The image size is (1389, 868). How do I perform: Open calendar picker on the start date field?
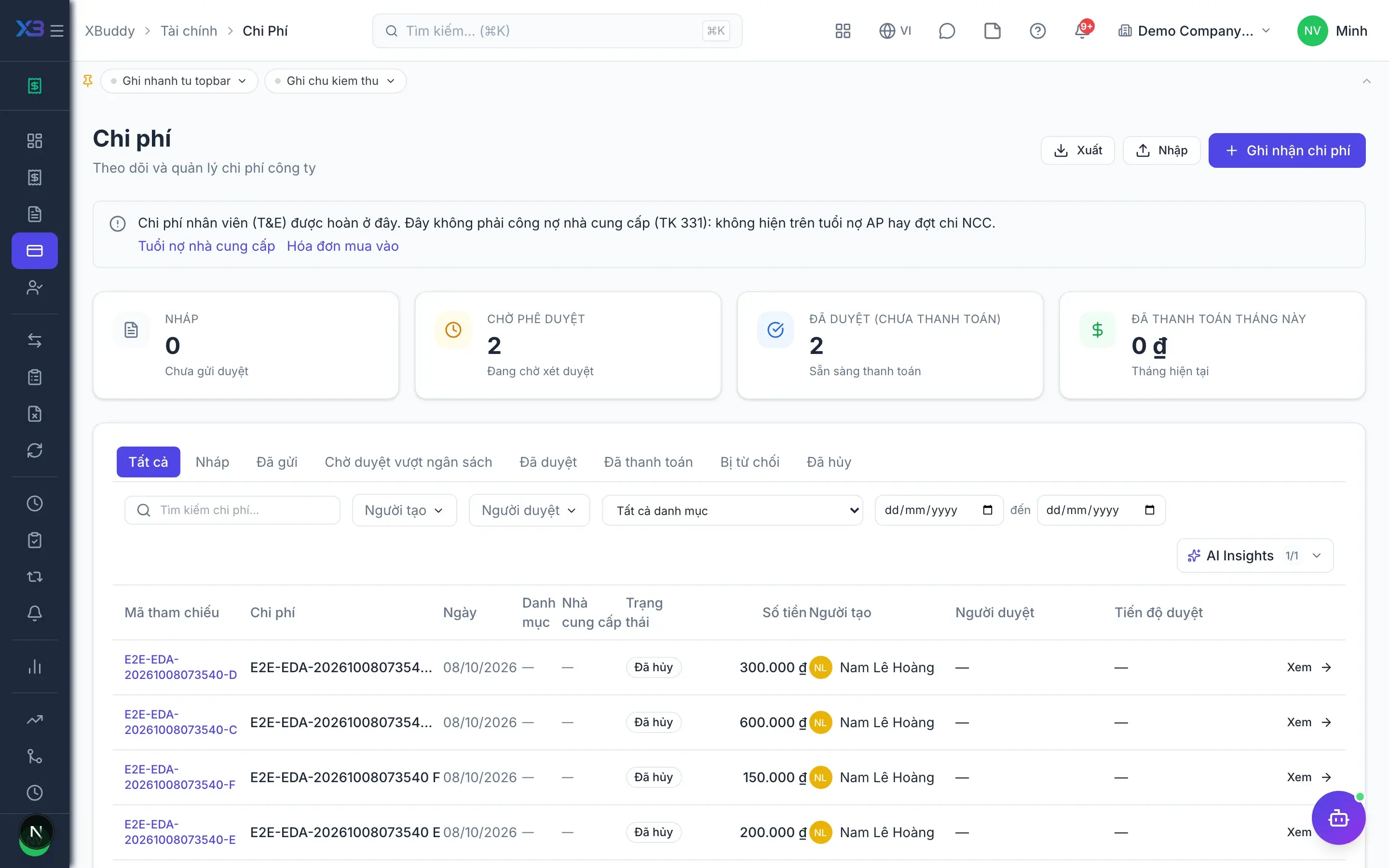987,510
